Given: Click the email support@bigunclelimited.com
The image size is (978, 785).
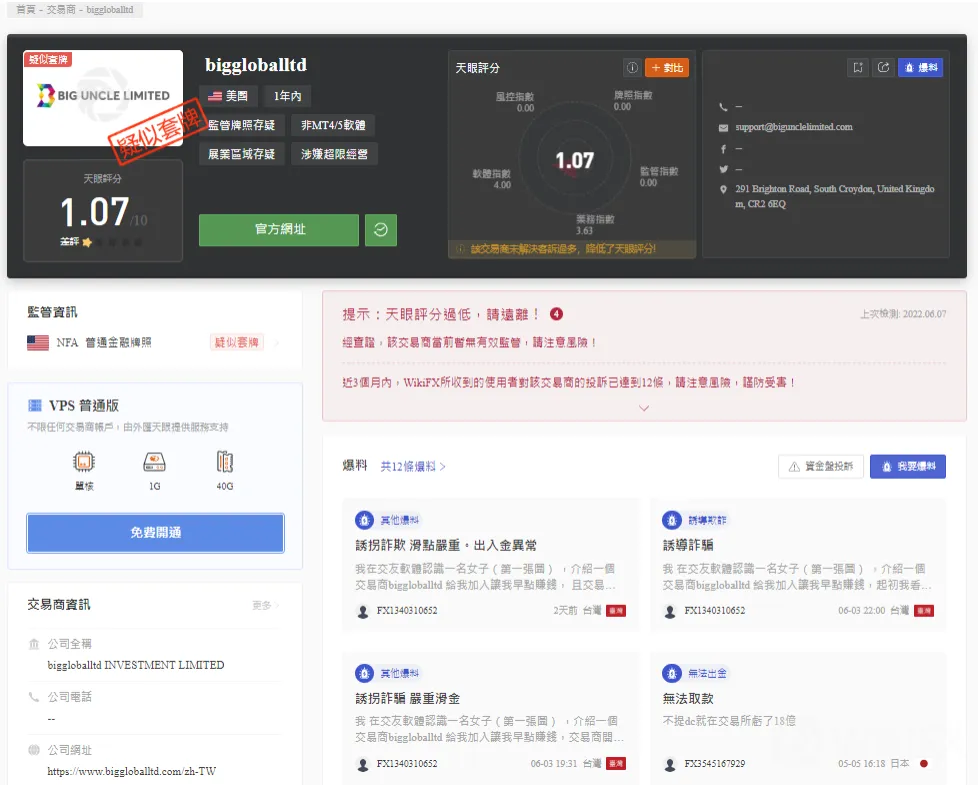Looking at the screenshot, I should point(793,127).
